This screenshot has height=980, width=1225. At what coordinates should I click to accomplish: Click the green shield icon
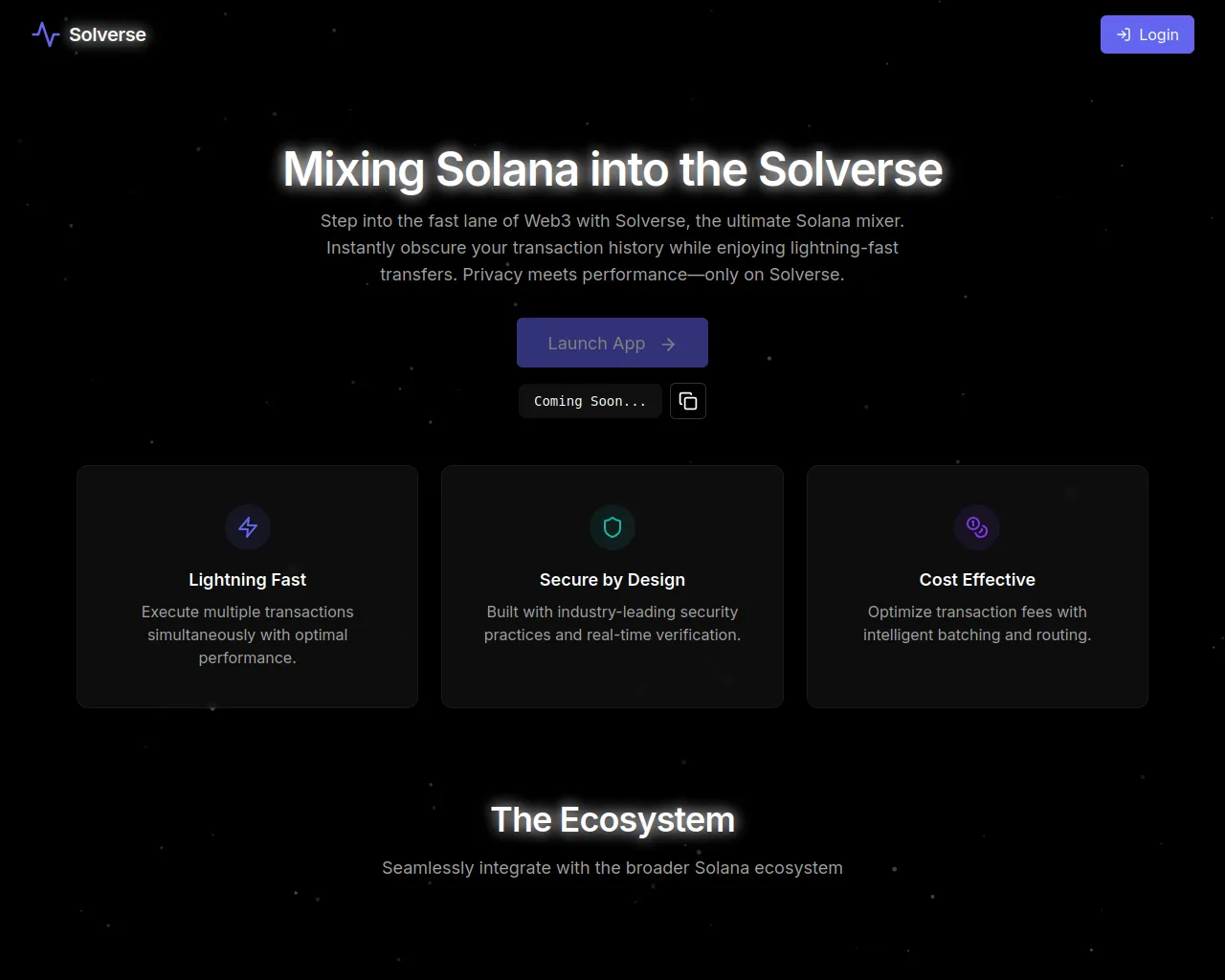pyautogui.click(x=612, y=527)
